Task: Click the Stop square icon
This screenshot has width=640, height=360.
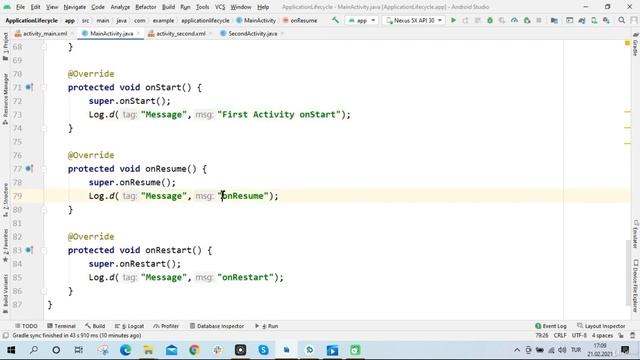Action: point(539,20)
